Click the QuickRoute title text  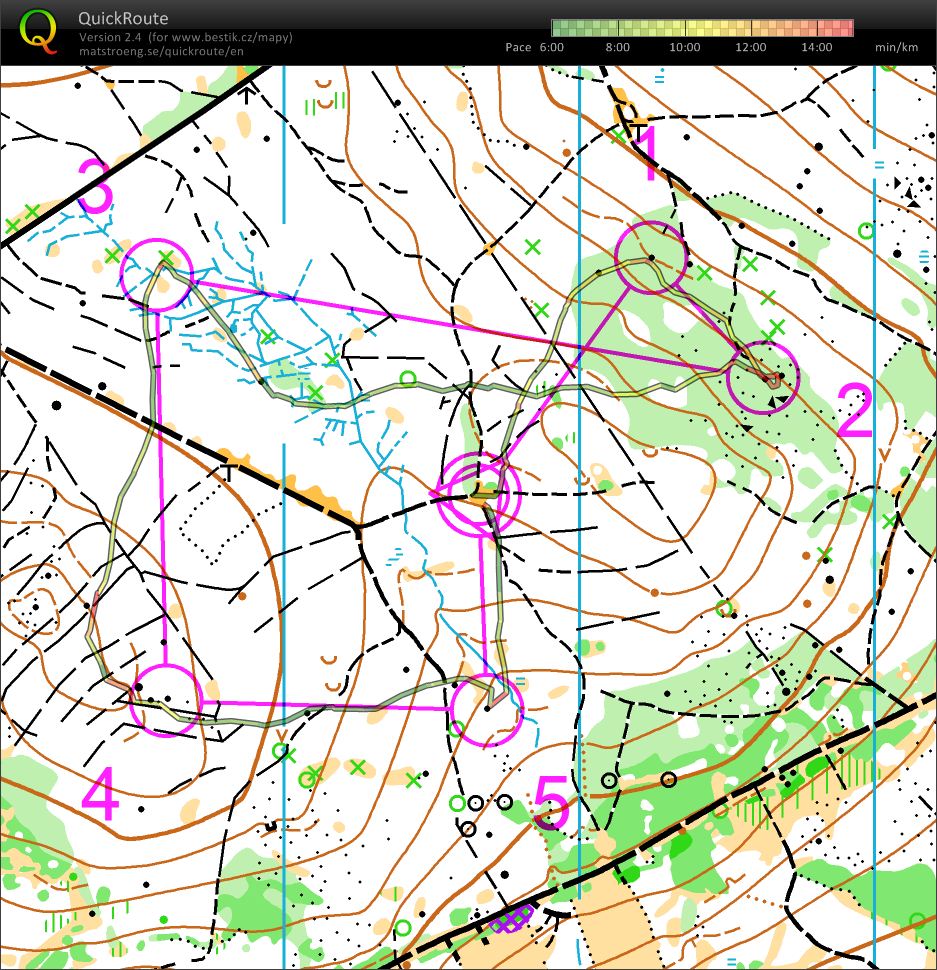[123, 18]
